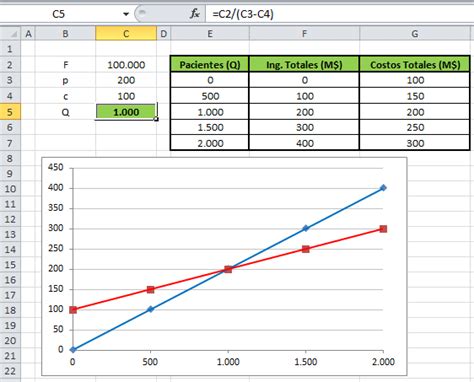The height and width of the screenshot is (382, 474).
Task: Click cell C4 with value 100
Action: tap(126, 96)
